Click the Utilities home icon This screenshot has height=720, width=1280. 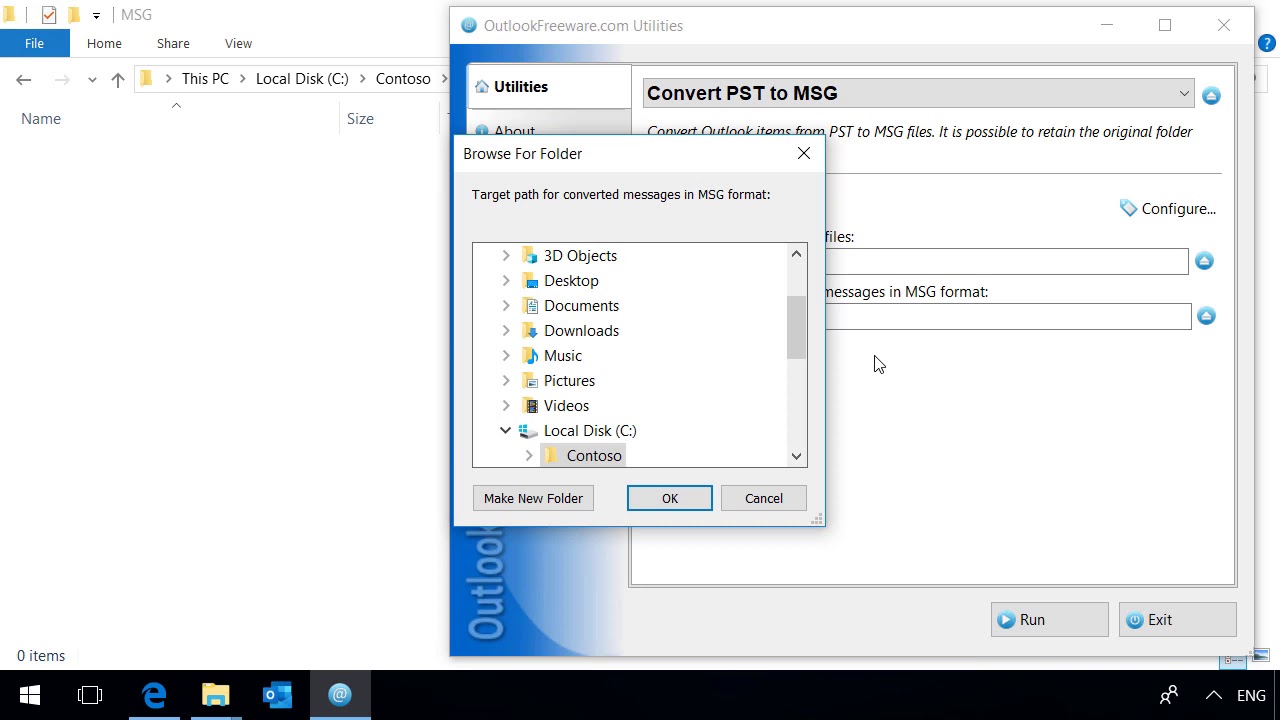click(482, 87)
